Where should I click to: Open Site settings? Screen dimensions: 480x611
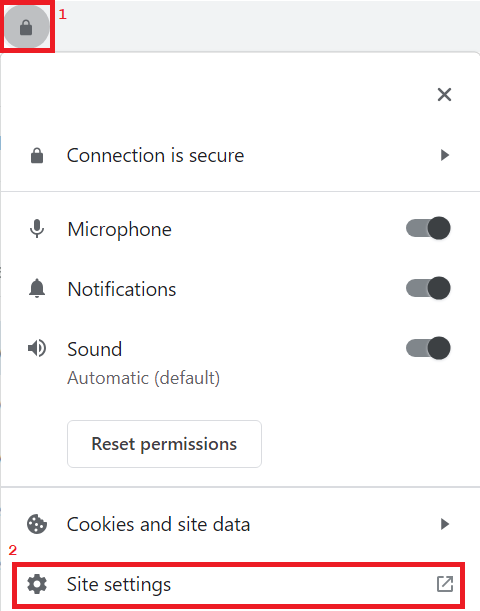(x=238, y=585)
